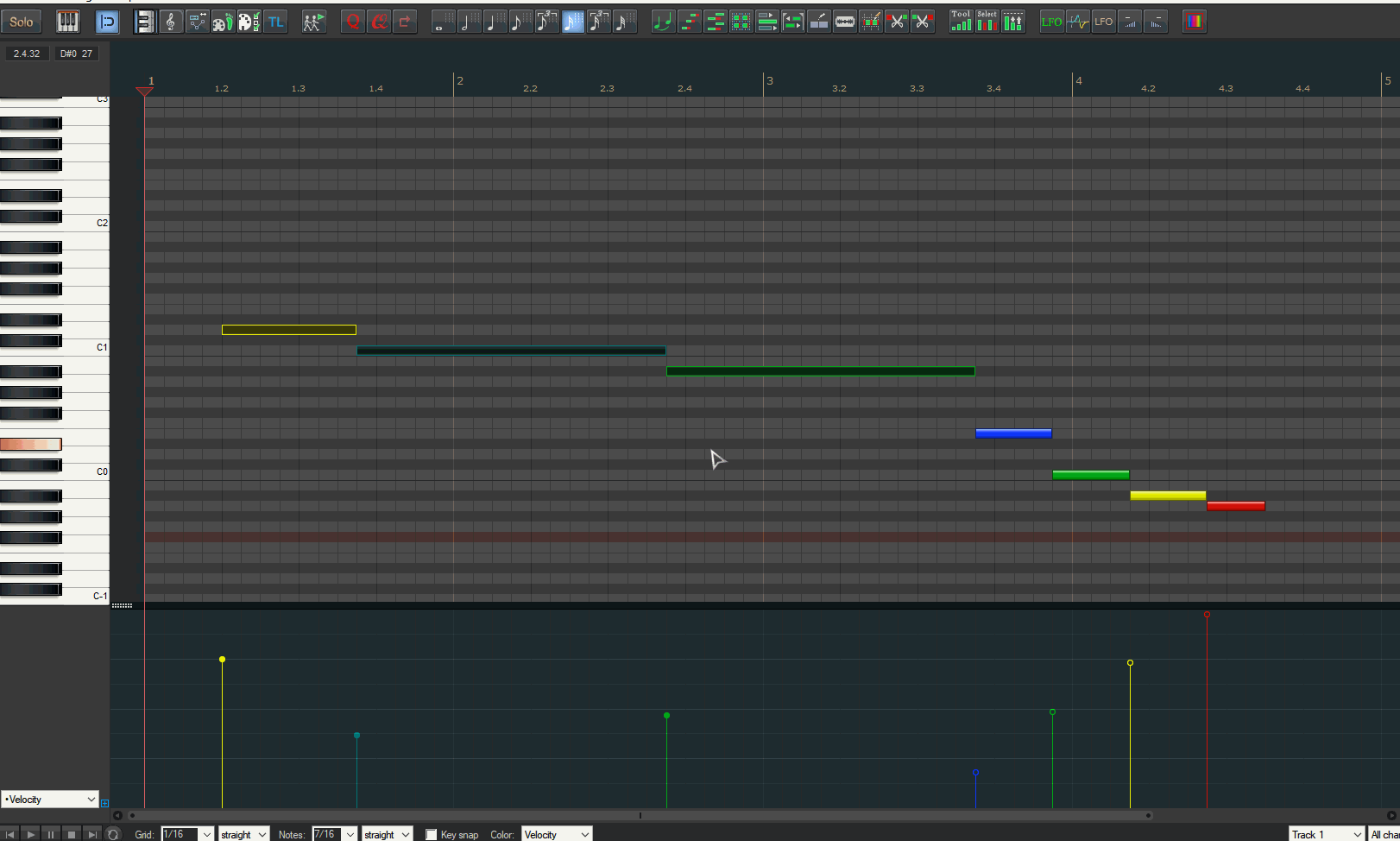Viewport: 1400px width, 841px height.
Task: Click the brush over selection grid icon
Action: [871, 22]
